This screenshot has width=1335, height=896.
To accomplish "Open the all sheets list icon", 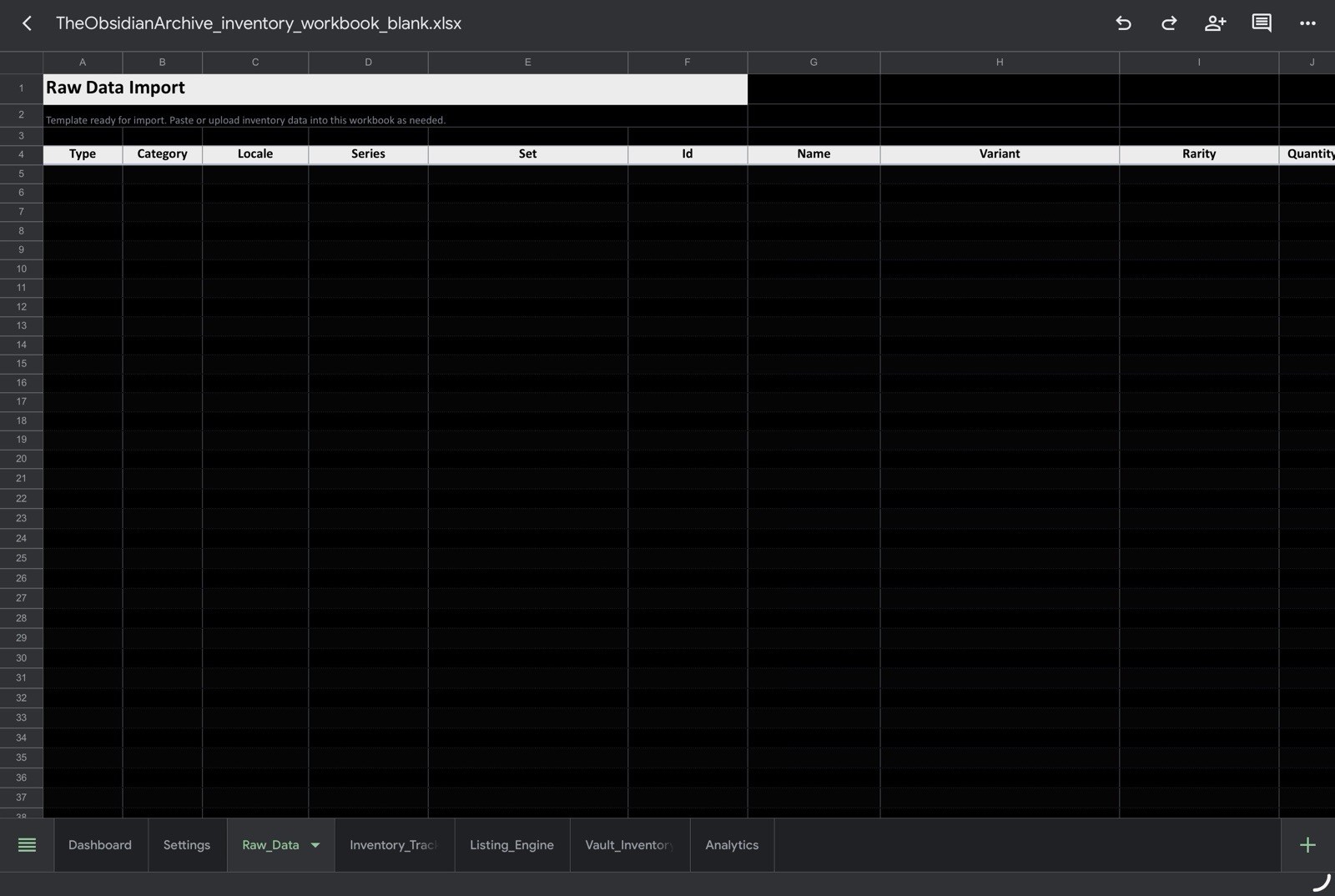I will coord(27,845).
